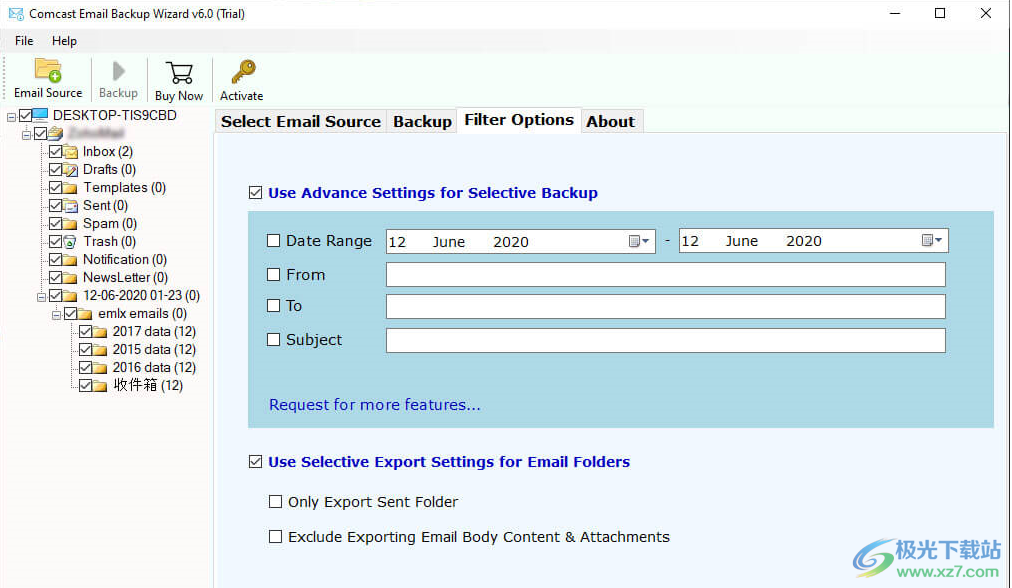Open the end date calendar dropdown
Screen dimensions: 1012x588
click(x=932, y=241)
